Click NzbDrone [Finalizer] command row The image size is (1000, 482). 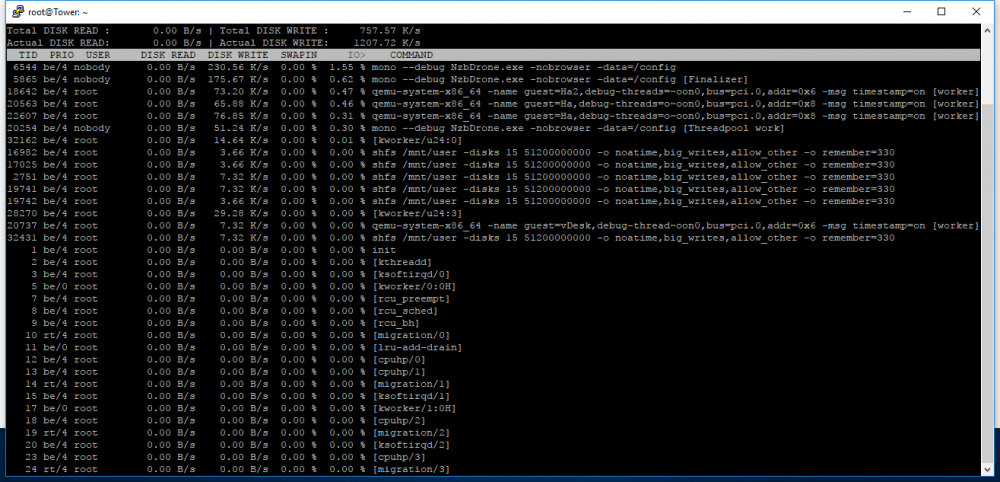(x=559, y=80)
